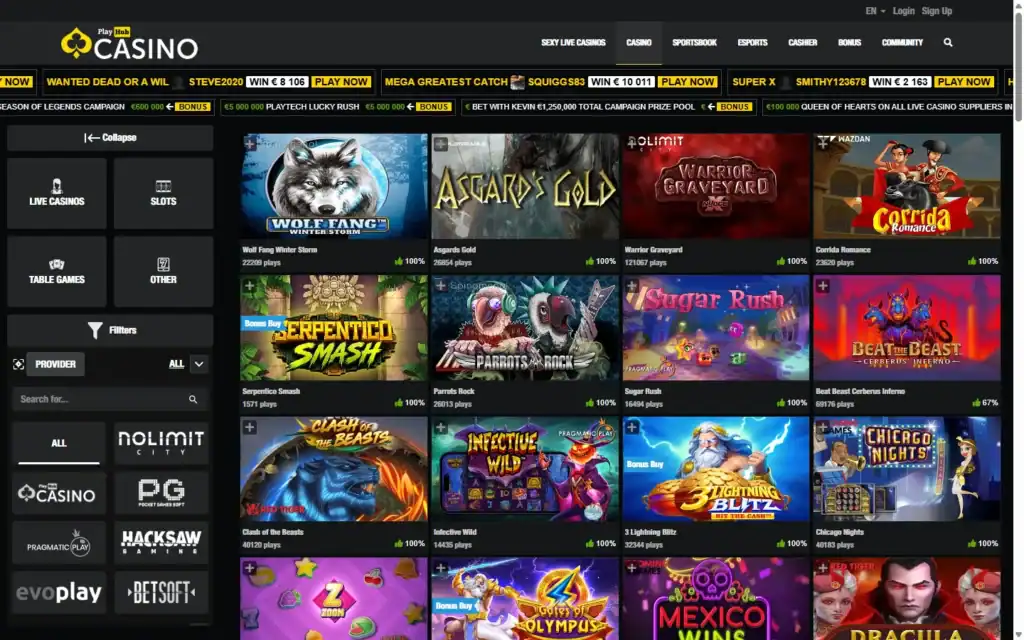
Task: Select the ALL providers tile
Action: pyautogui.click(x=59, y=443)
